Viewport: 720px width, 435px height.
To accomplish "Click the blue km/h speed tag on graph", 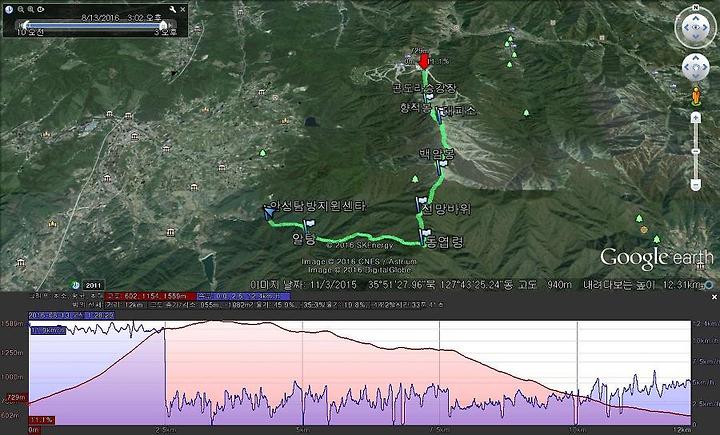I will tap(48, 330).
